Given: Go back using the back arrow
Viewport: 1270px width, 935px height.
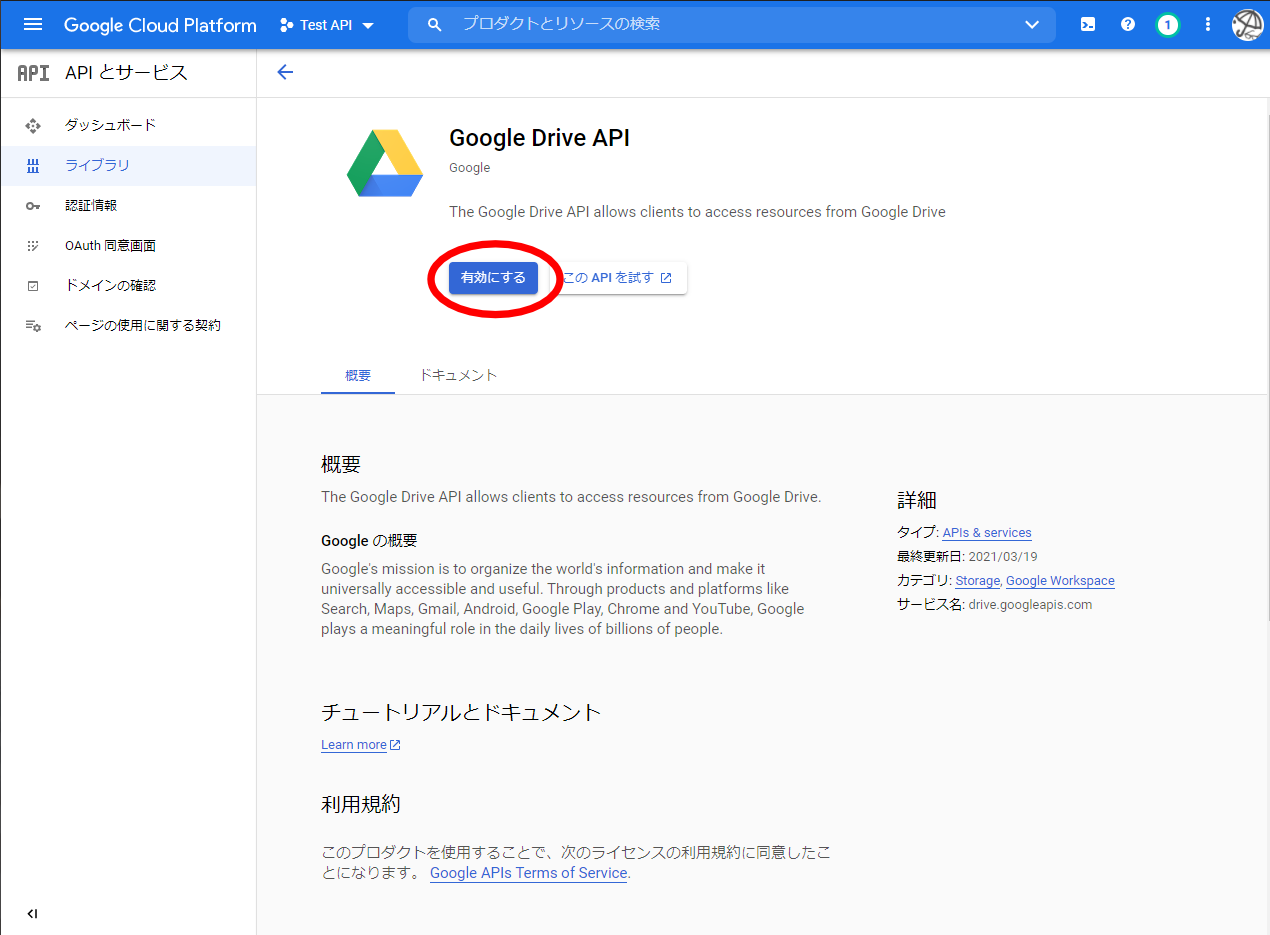Looking at the screenshot, I should point(285,72).
